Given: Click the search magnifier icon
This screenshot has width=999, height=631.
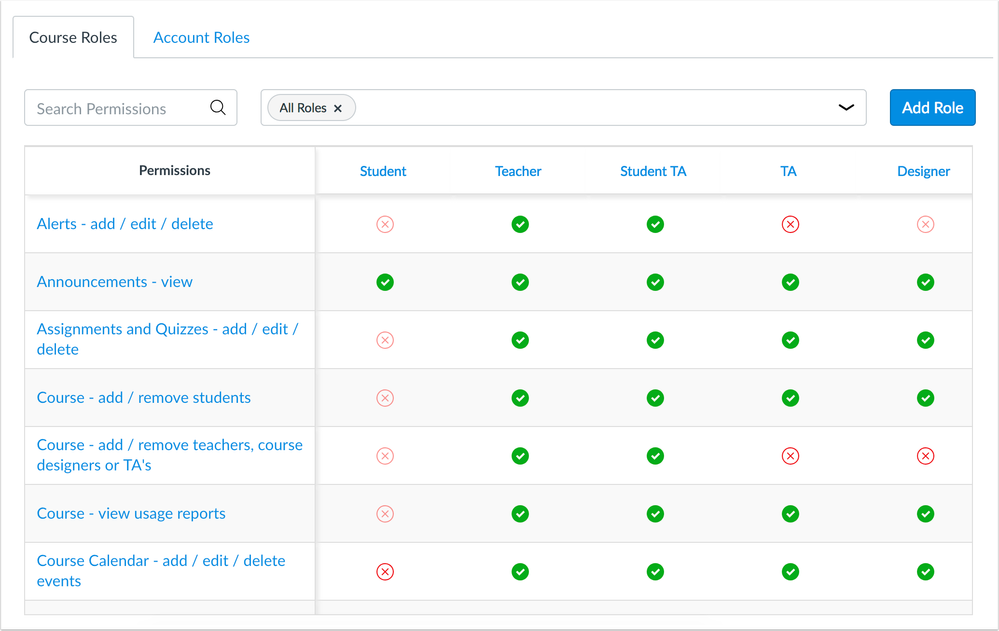Looking at the screenshot, I should click(x=218, y=107).
